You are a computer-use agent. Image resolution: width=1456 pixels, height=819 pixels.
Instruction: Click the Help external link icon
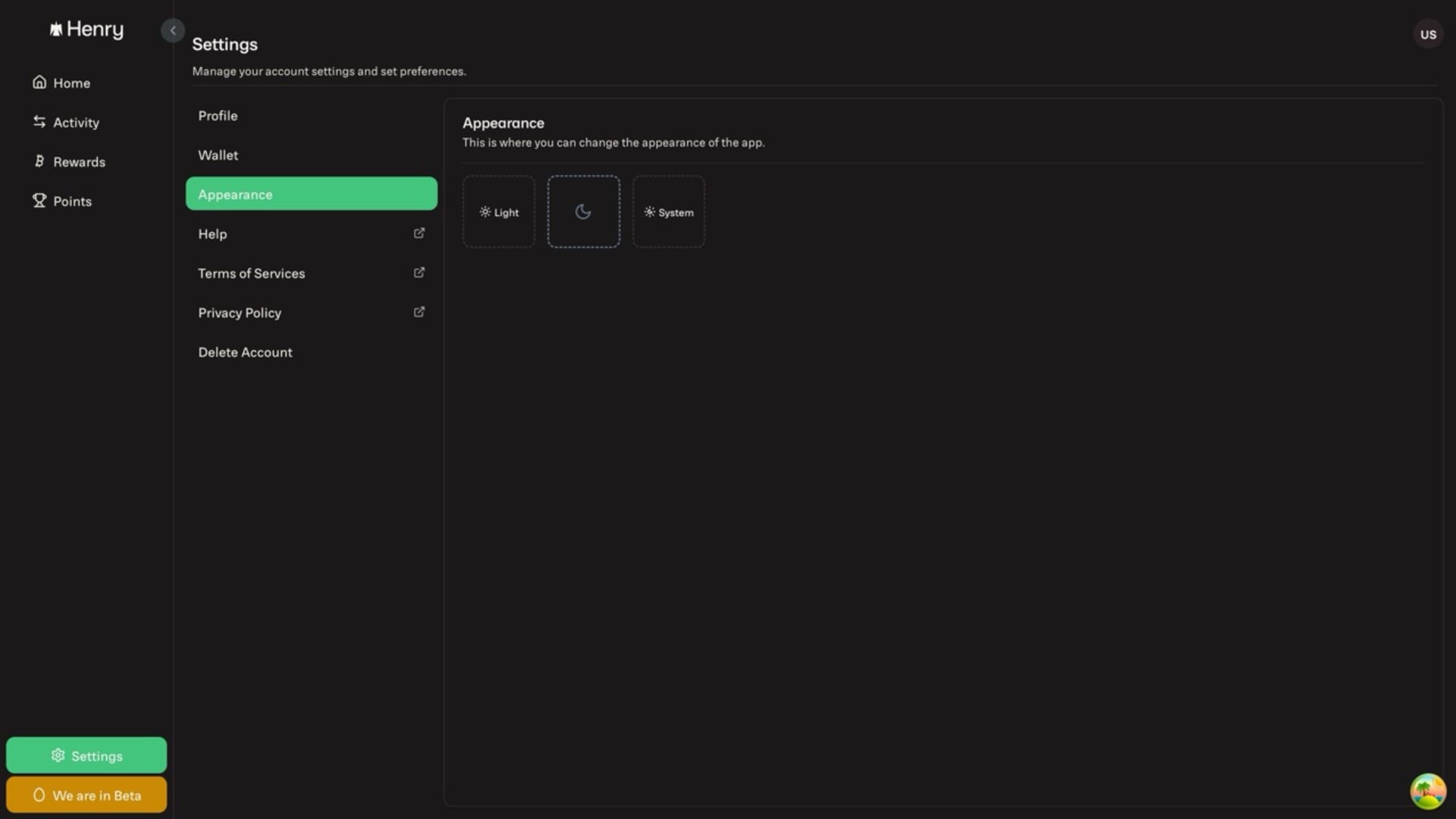419,233
